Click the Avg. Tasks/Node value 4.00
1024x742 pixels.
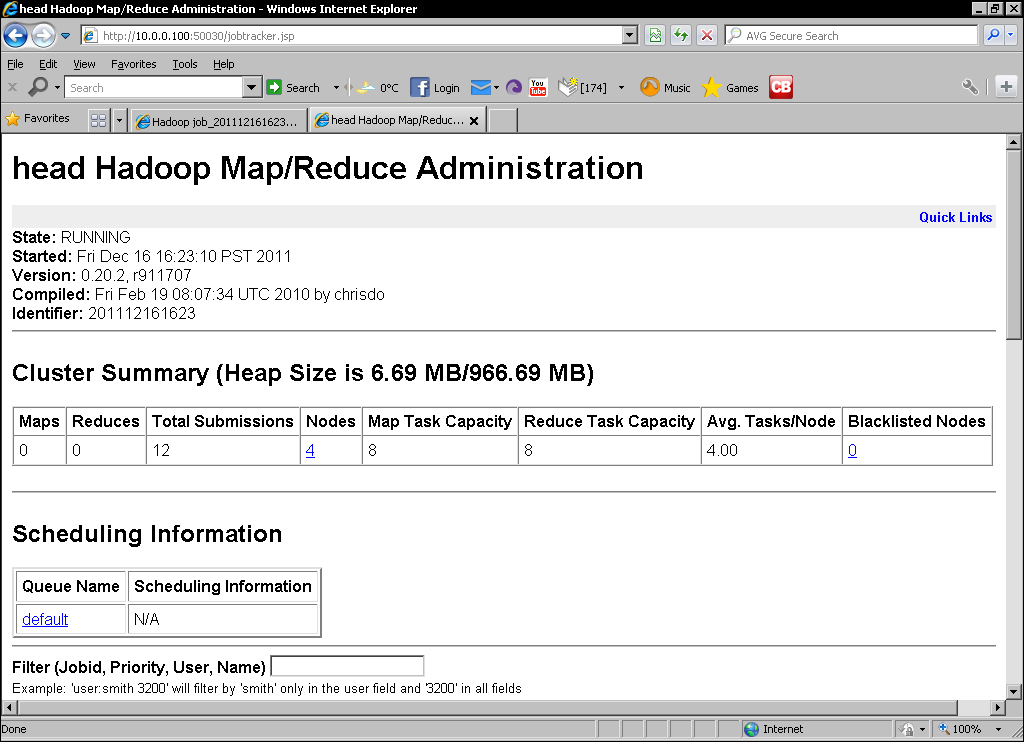[722, 450]
